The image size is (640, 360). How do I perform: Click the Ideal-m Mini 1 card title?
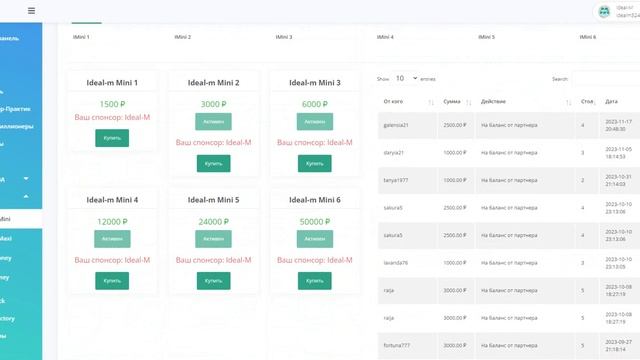[x=112, y=82]
